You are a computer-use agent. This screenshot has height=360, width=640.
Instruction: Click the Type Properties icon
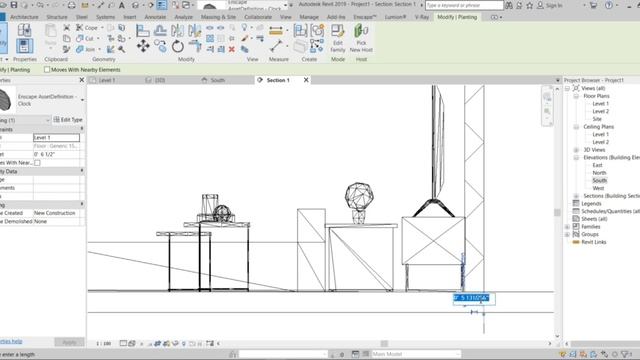[24, 30]
